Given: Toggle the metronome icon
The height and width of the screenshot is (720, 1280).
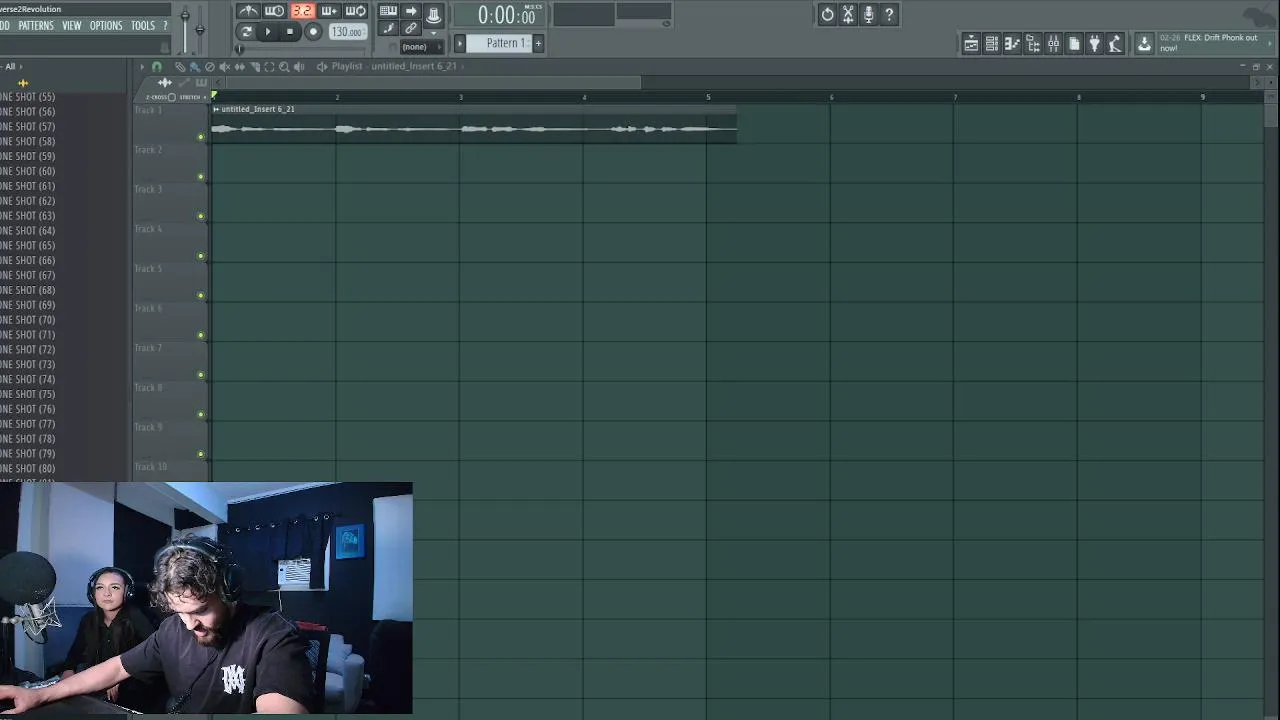Looking at the screenshot, I should point(248,11).
